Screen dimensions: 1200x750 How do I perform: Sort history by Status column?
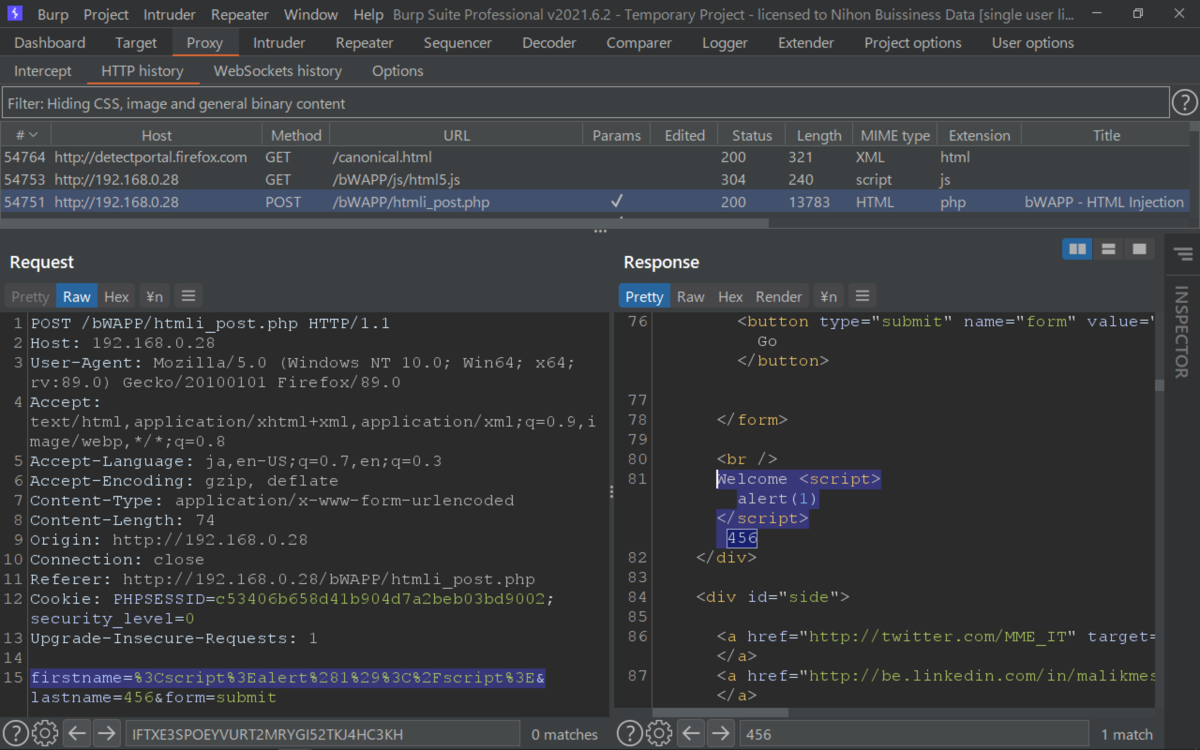(x=752, y=135)
